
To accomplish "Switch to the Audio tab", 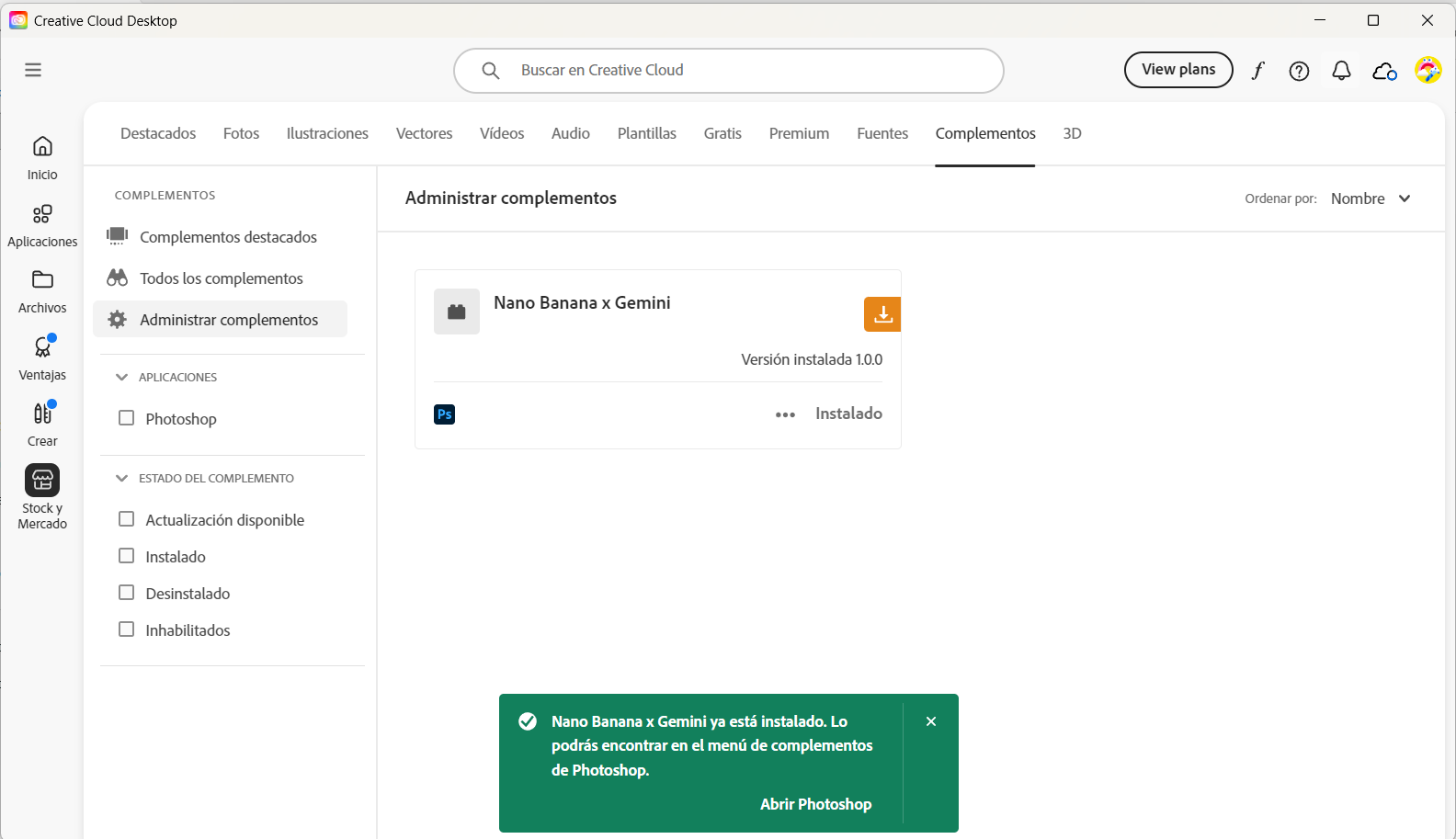I will coord(571,133).
